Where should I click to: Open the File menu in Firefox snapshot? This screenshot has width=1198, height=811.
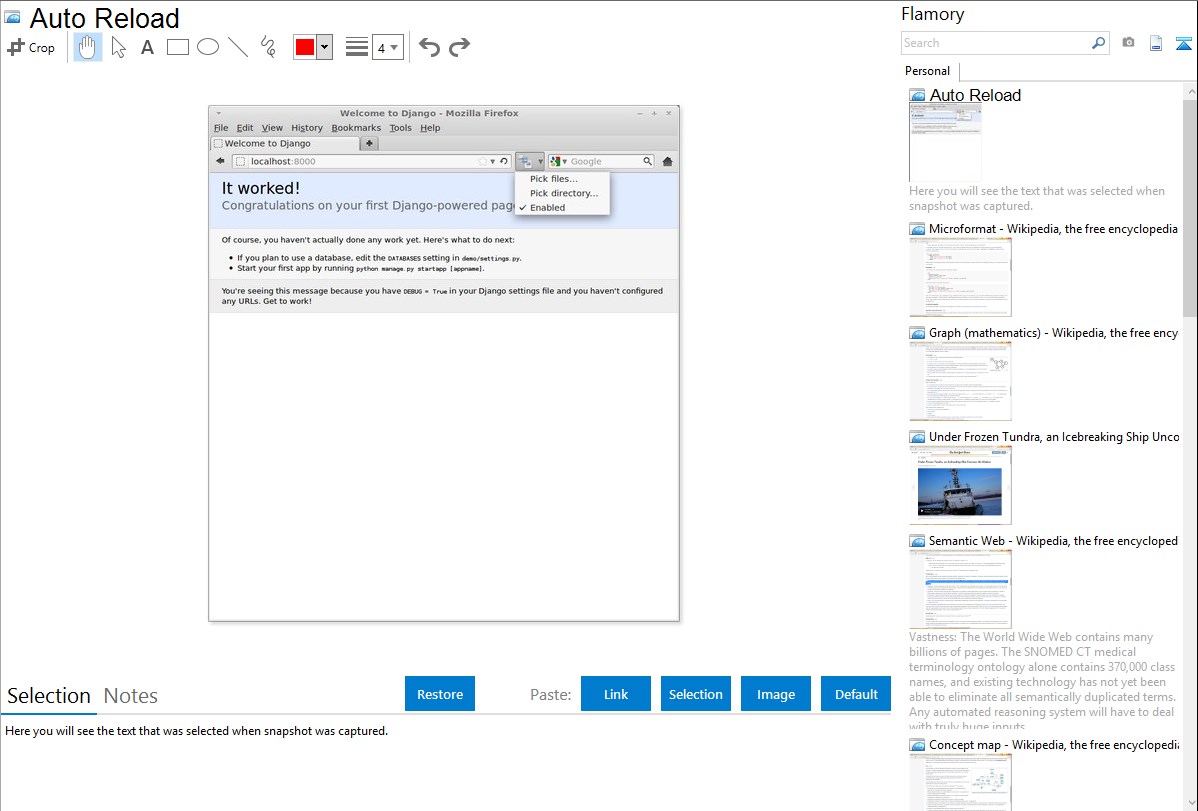(221, 128)
